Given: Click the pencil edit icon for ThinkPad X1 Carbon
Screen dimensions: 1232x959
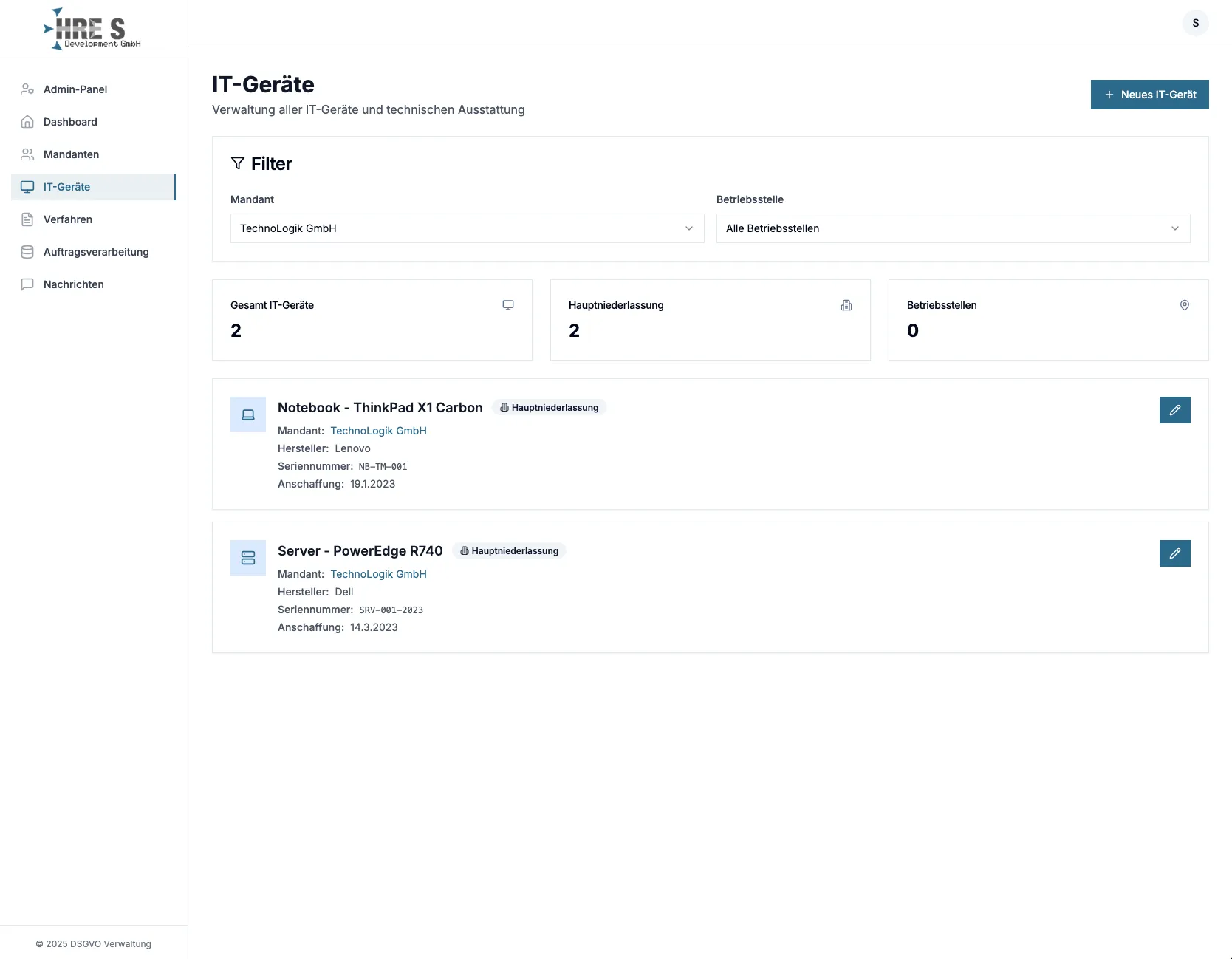Looking at the screenshot, I should (x=1174, y=410).
